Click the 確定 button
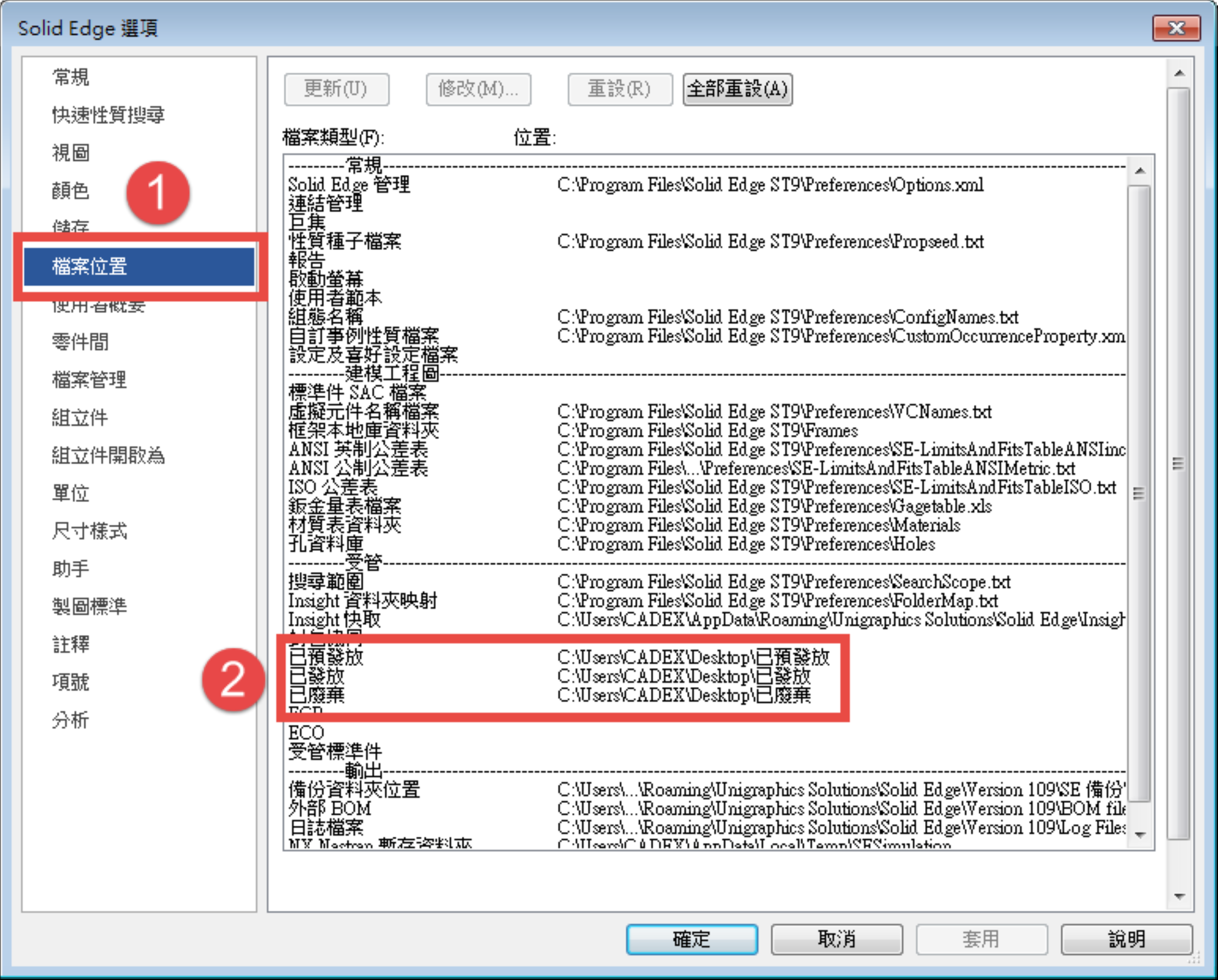The image size is (1218, 980). 692,939
